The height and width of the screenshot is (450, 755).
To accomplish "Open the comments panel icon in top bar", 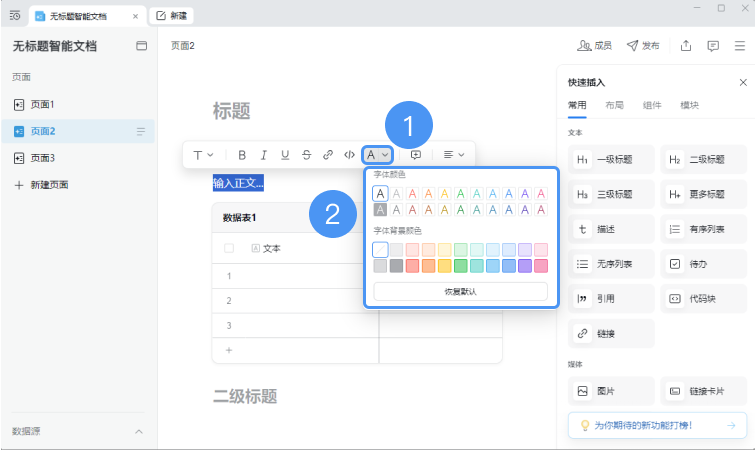I will click(713, 46).
